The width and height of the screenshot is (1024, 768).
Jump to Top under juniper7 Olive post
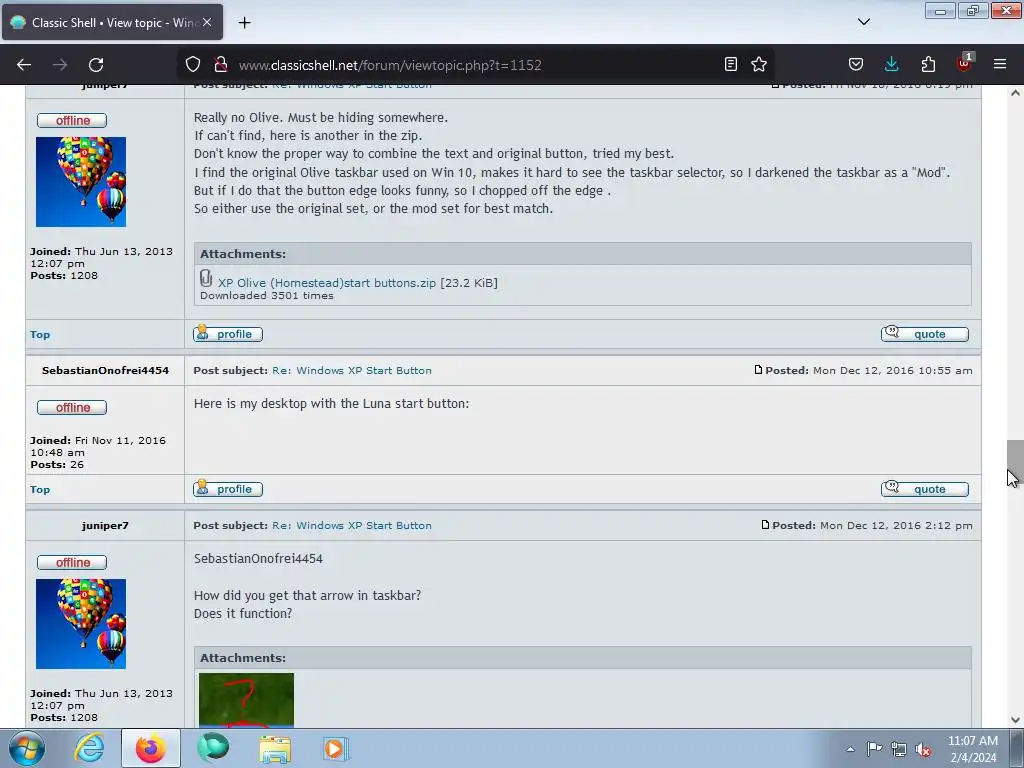(x=40, y=334)
